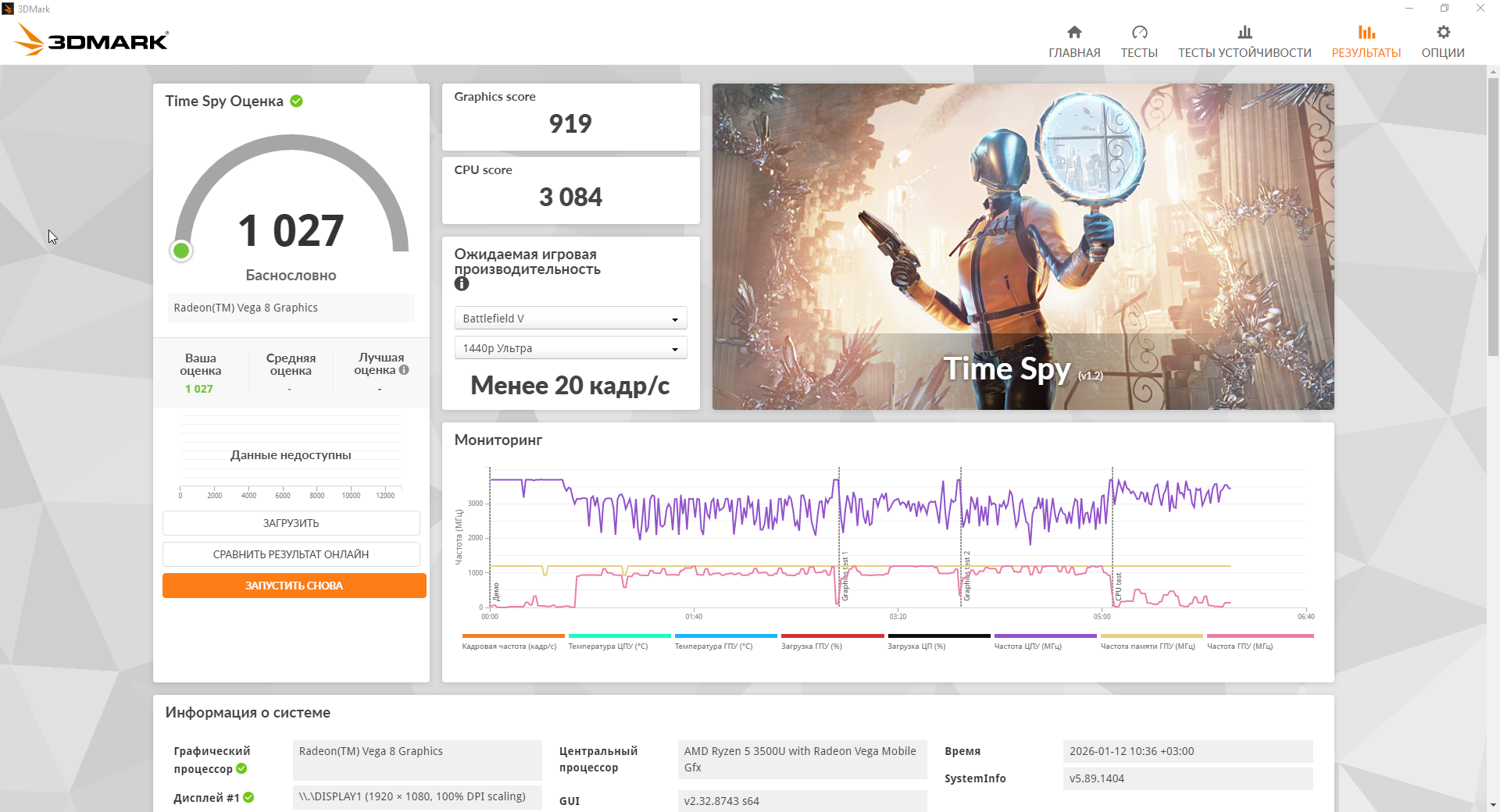Click the 3DMark logo in the header
Screen dimensions: 1500x812
click(91, 40)
